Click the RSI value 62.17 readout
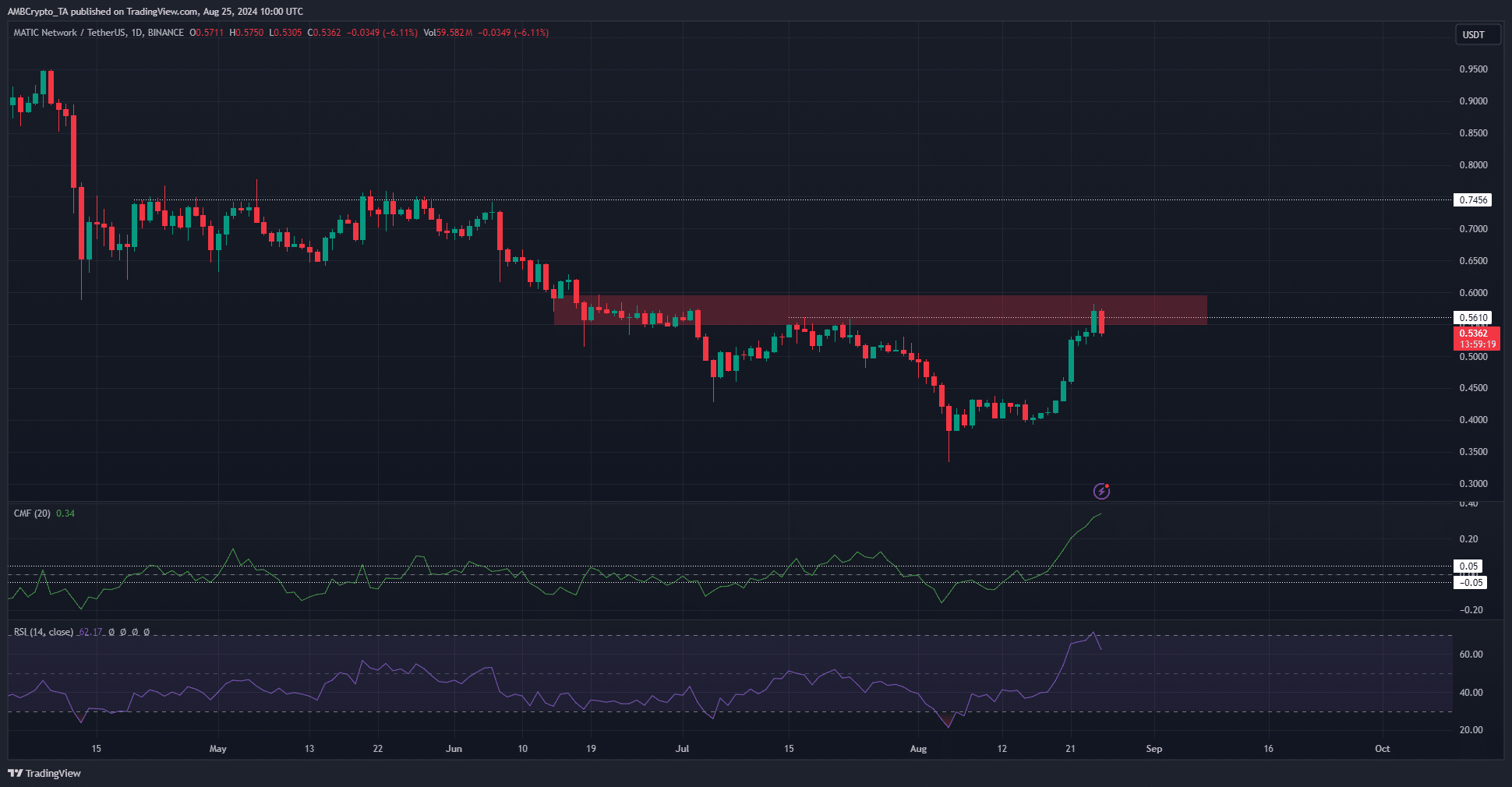 pos(90,632)
